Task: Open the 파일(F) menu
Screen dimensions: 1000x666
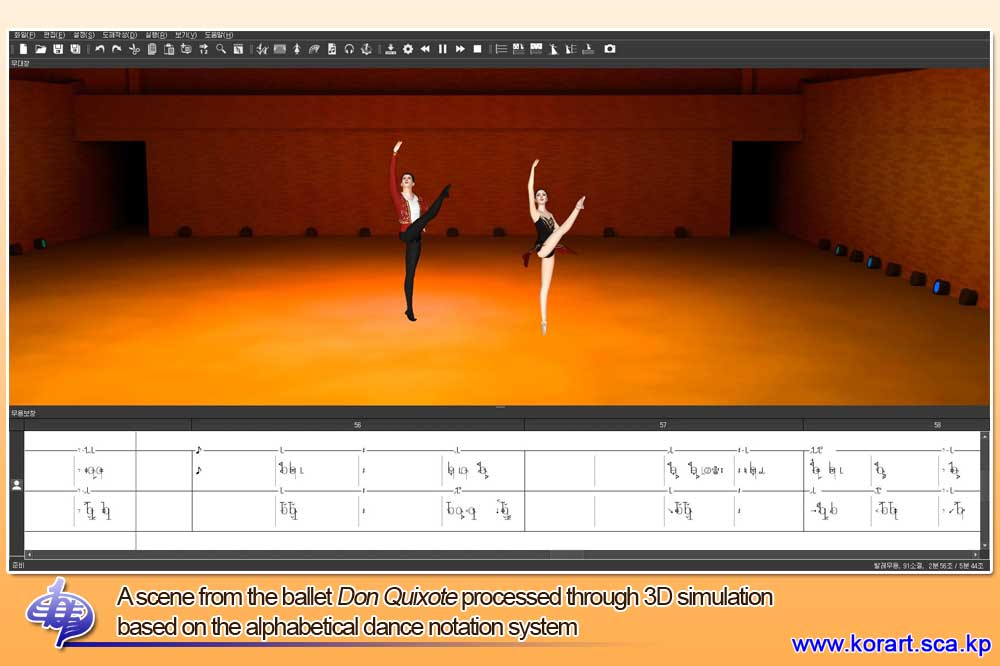Action: pos(24,35)
